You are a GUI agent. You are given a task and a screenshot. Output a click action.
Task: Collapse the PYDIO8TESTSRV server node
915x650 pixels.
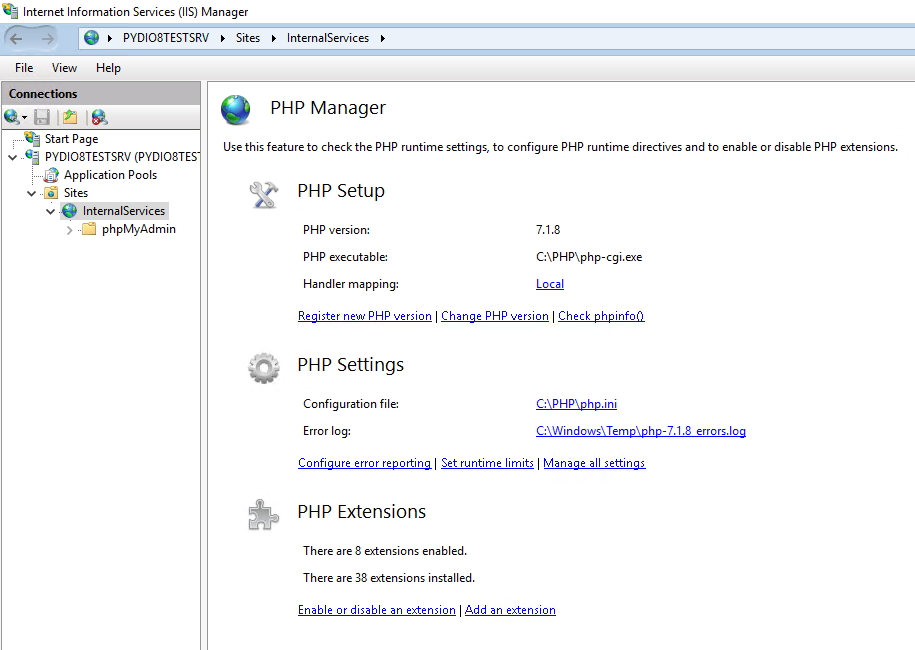[12, 157]
